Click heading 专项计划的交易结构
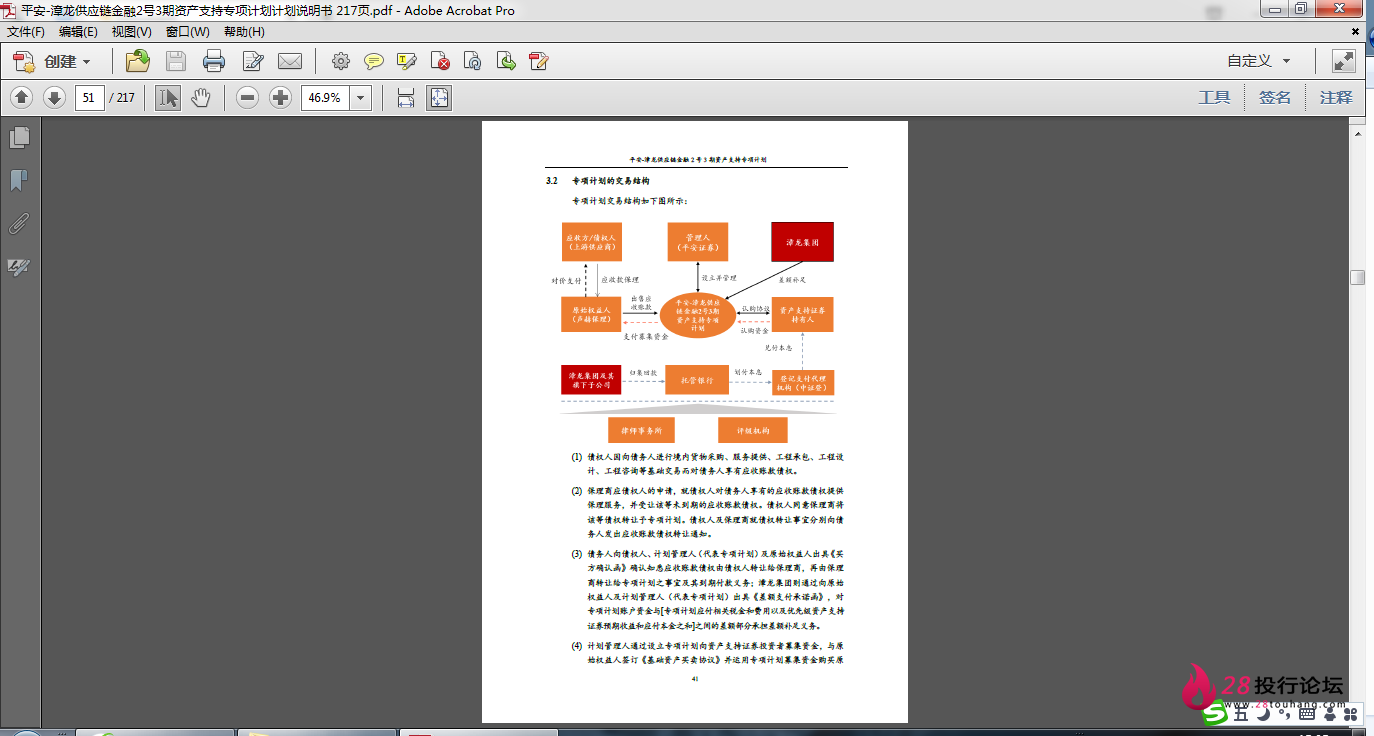The width and height of the screenshot is (1374, 736). 611,182
